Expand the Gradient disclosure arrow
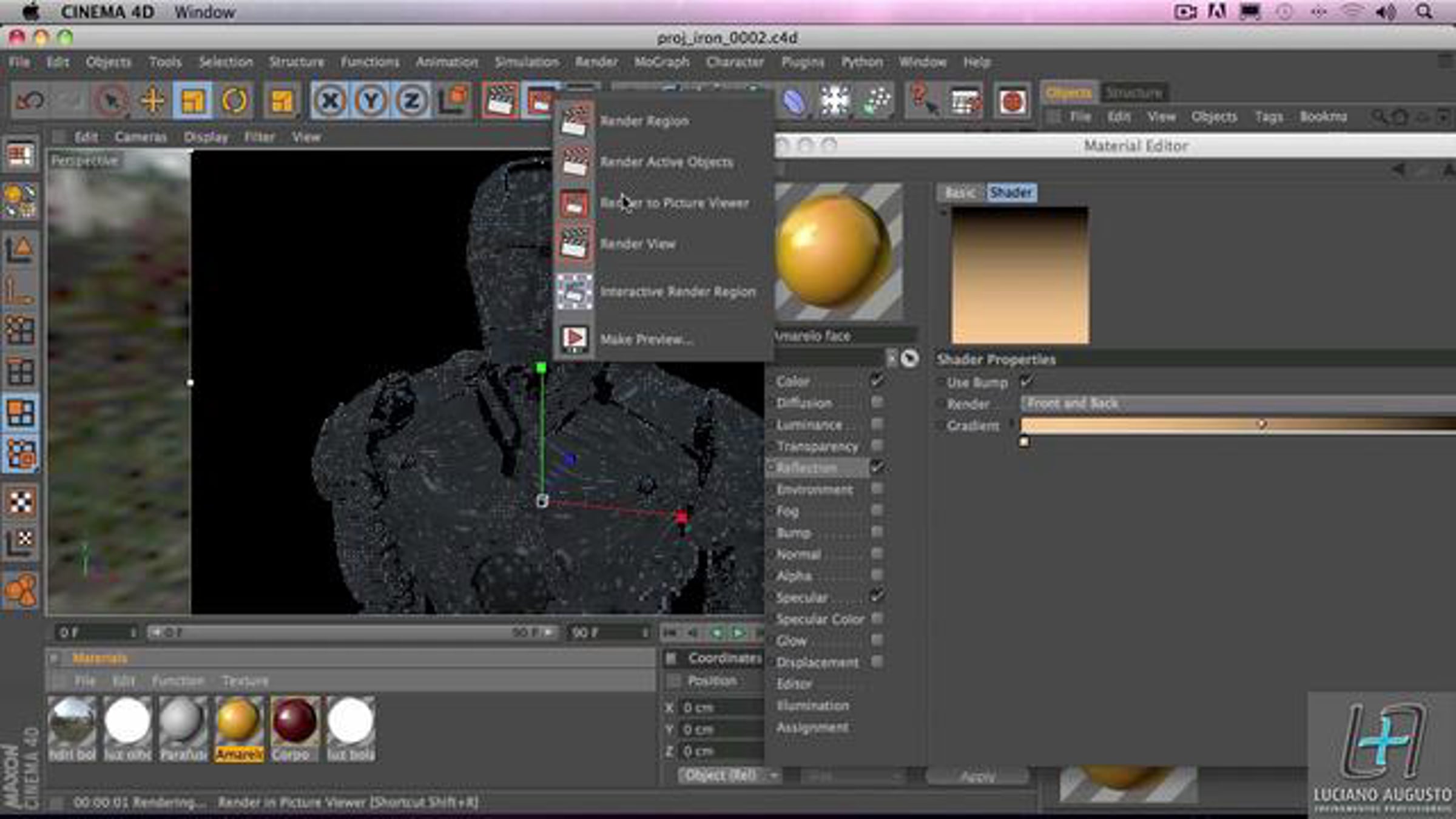 pos(1011,425)
